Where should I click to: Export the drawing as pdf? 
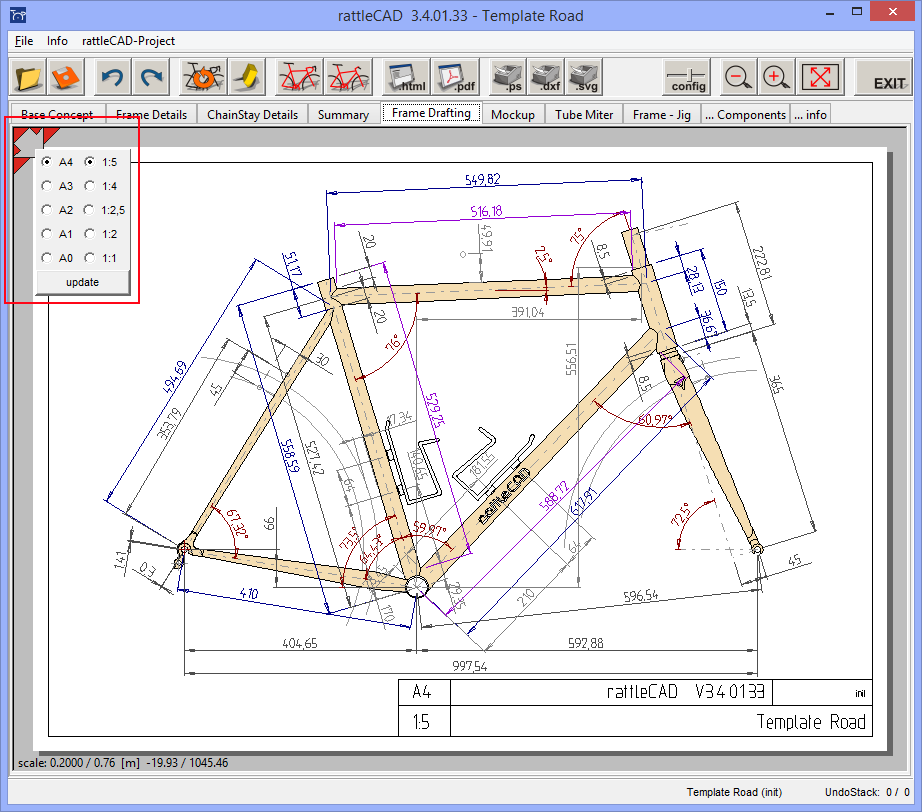point(455,77)
